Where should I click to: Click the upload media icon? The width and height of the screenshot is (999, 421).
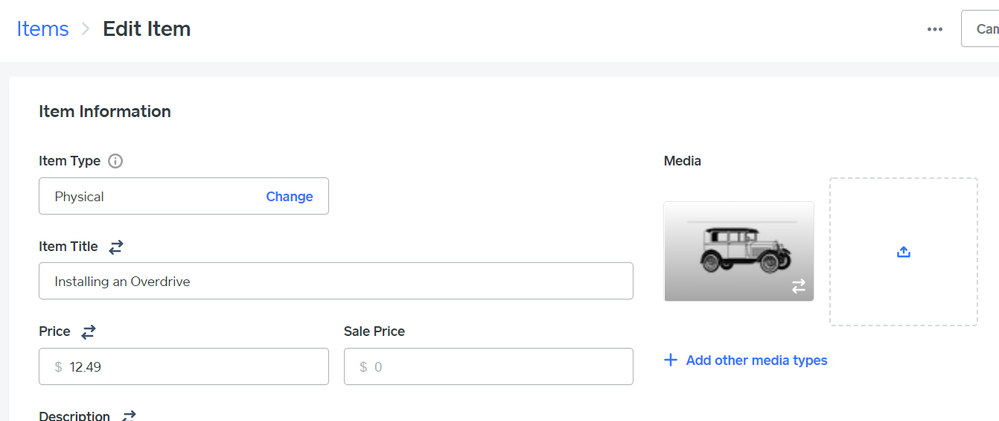coord(903,252)
